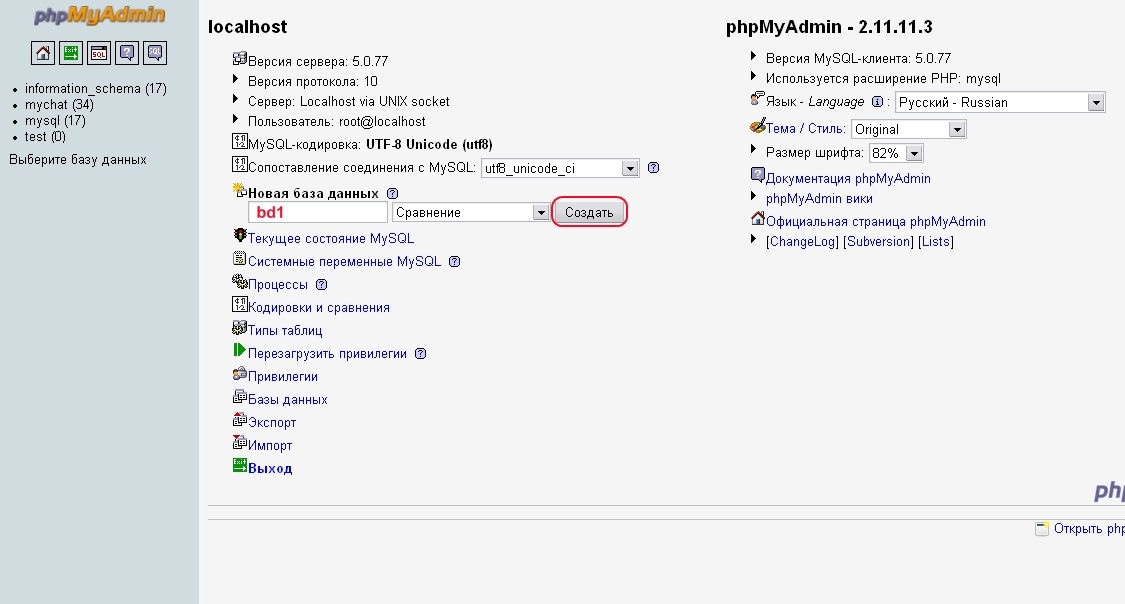Click the Версия сервера: 5.0.77 text

click(318, 62)
